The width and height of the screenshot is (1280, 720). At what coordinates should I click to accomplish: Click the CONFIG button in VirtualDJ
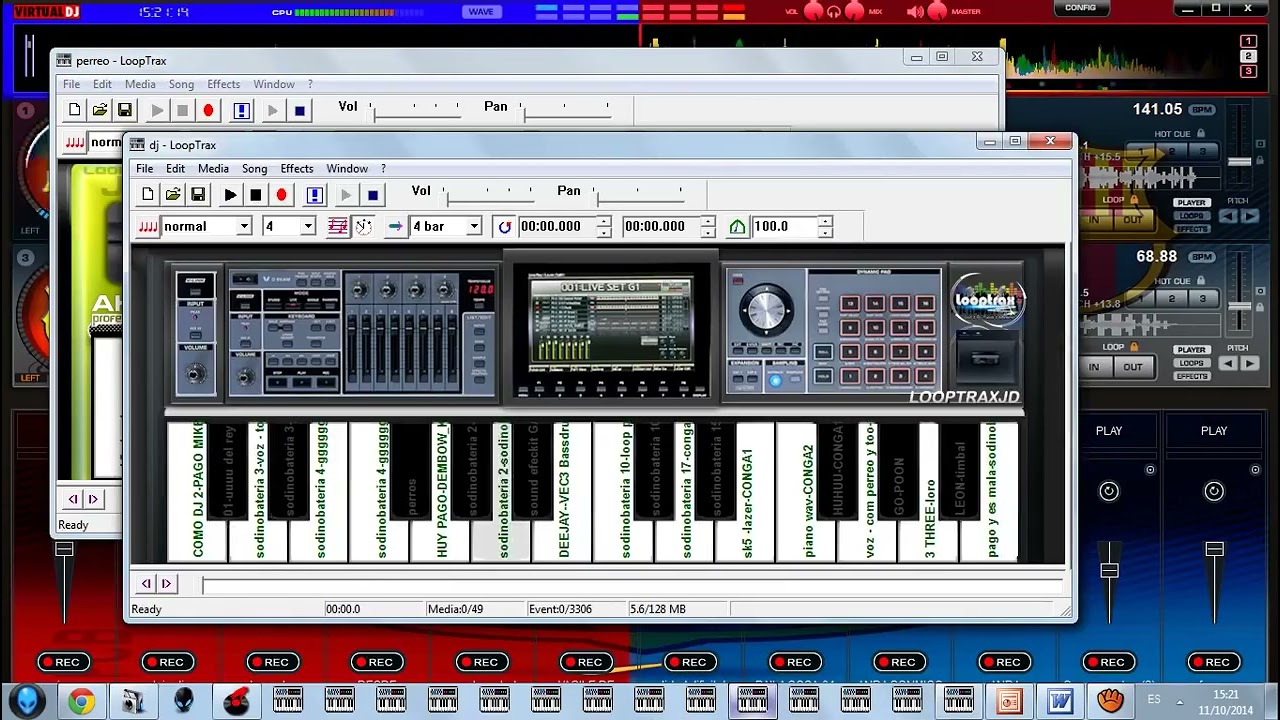[x=1080, y=8]
